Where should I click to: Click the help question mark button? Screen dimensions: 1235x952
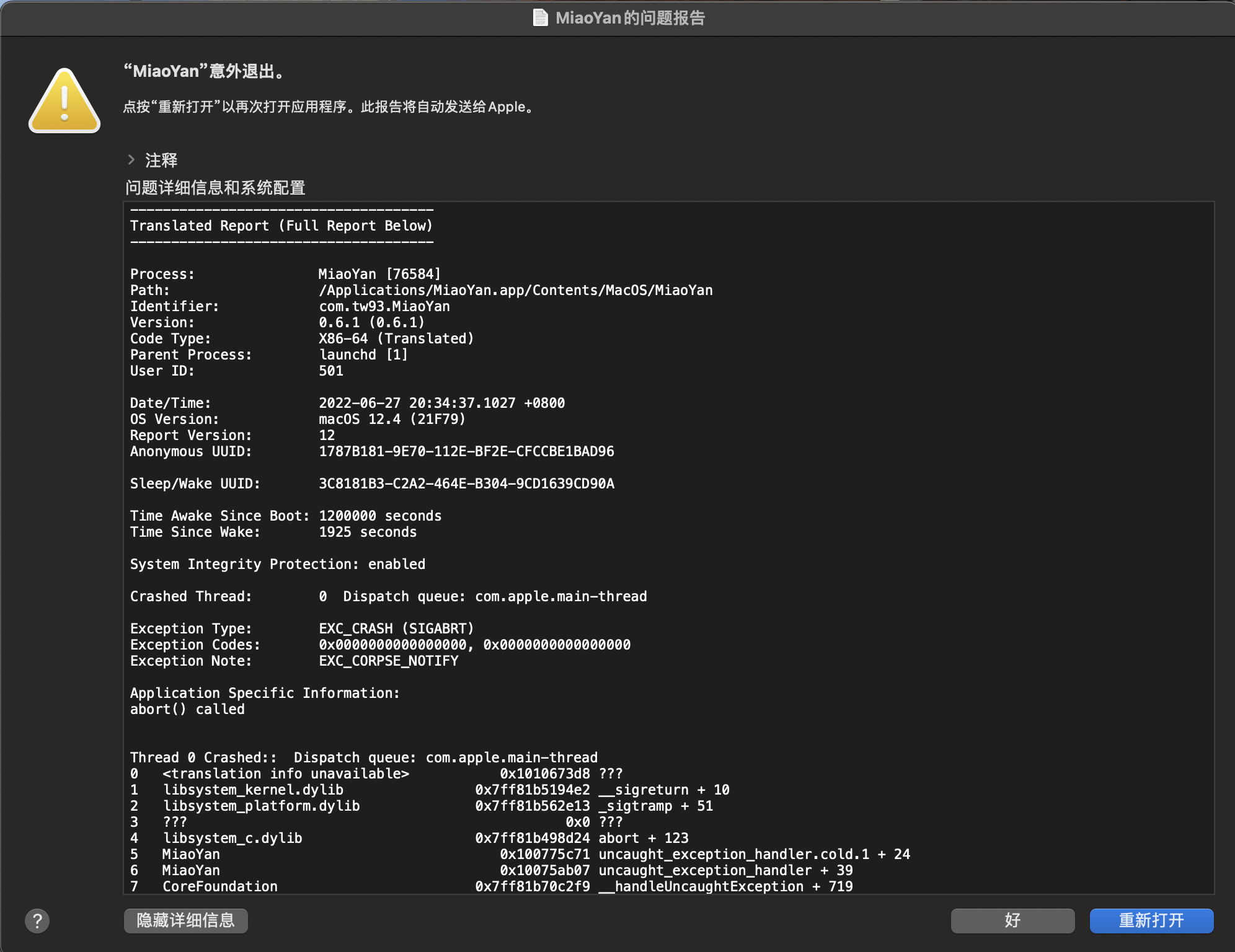[37, 920]
